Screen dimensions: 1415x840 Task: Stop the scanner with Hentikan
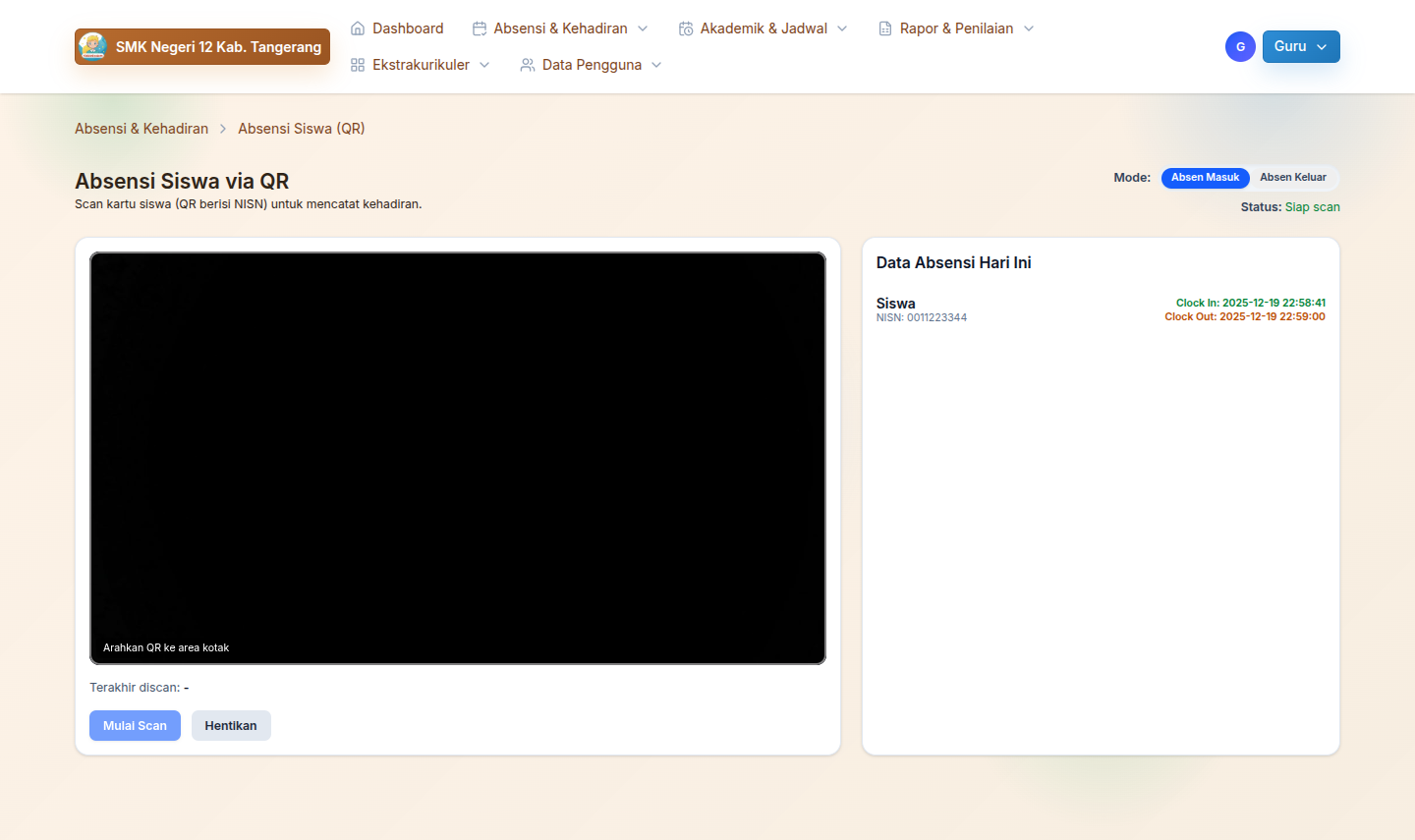tap(231, 726)
